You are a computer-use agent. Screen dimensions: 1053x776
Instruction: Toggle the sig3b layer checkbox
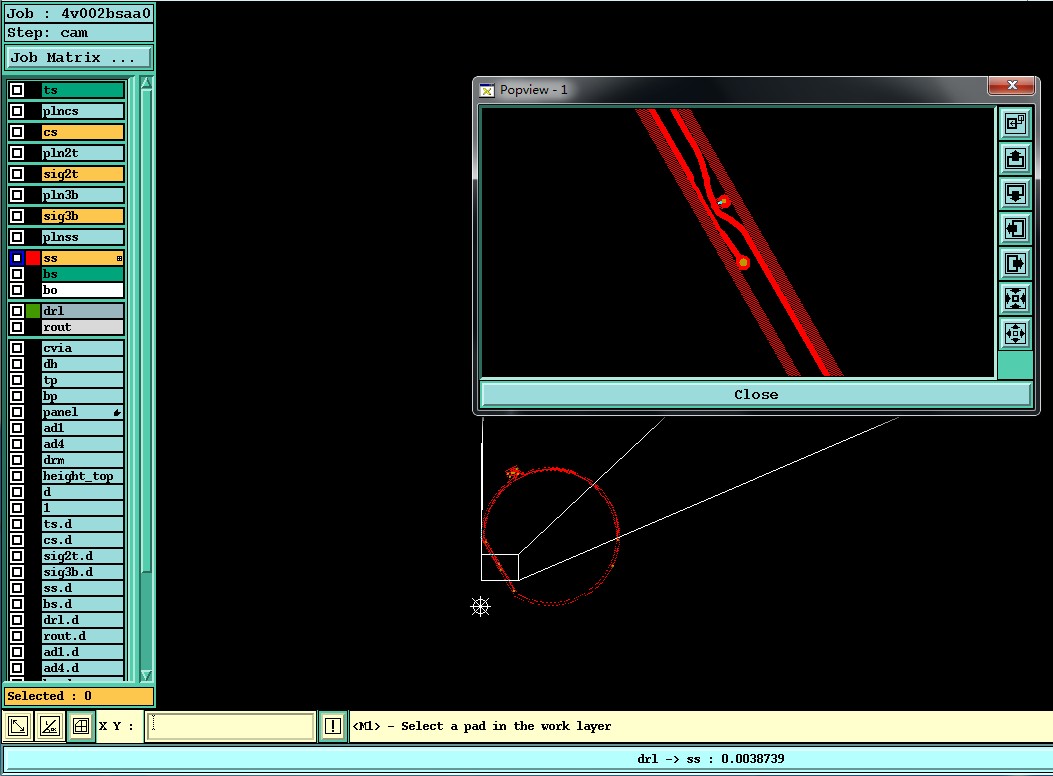17,216
